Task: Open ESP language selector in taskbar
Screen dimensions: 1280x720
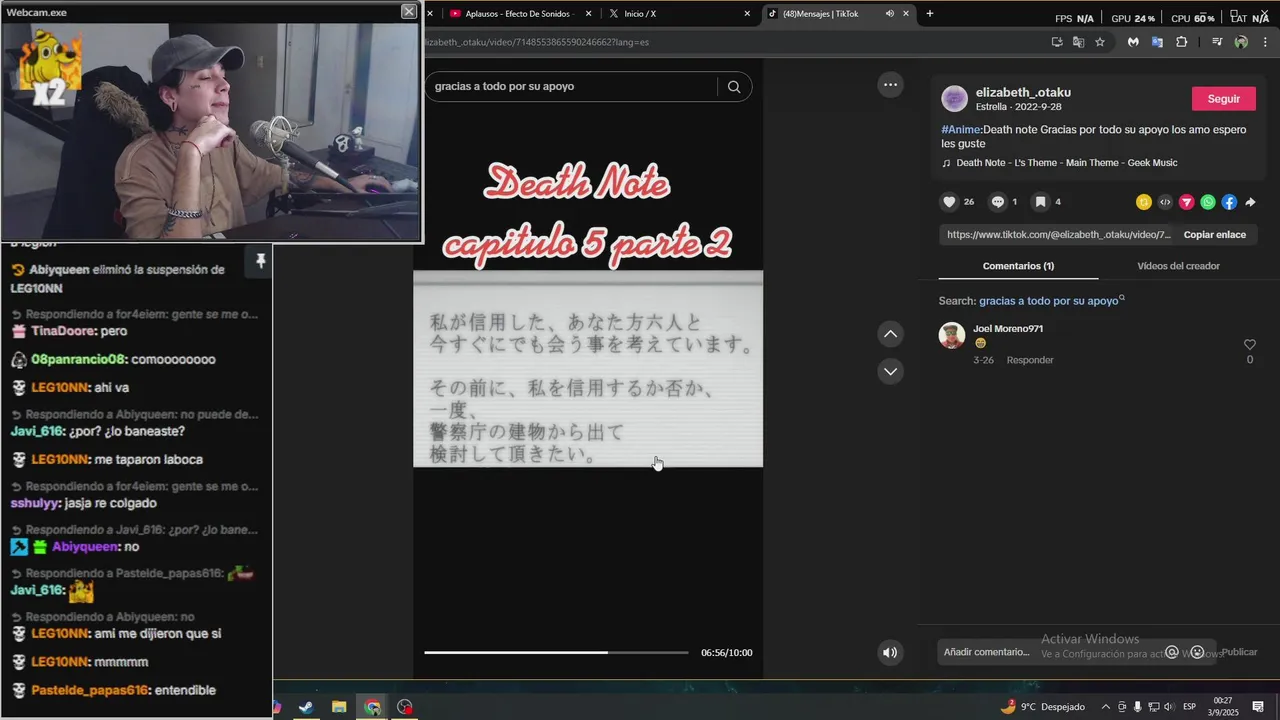Action: [x=1190, y=707]
